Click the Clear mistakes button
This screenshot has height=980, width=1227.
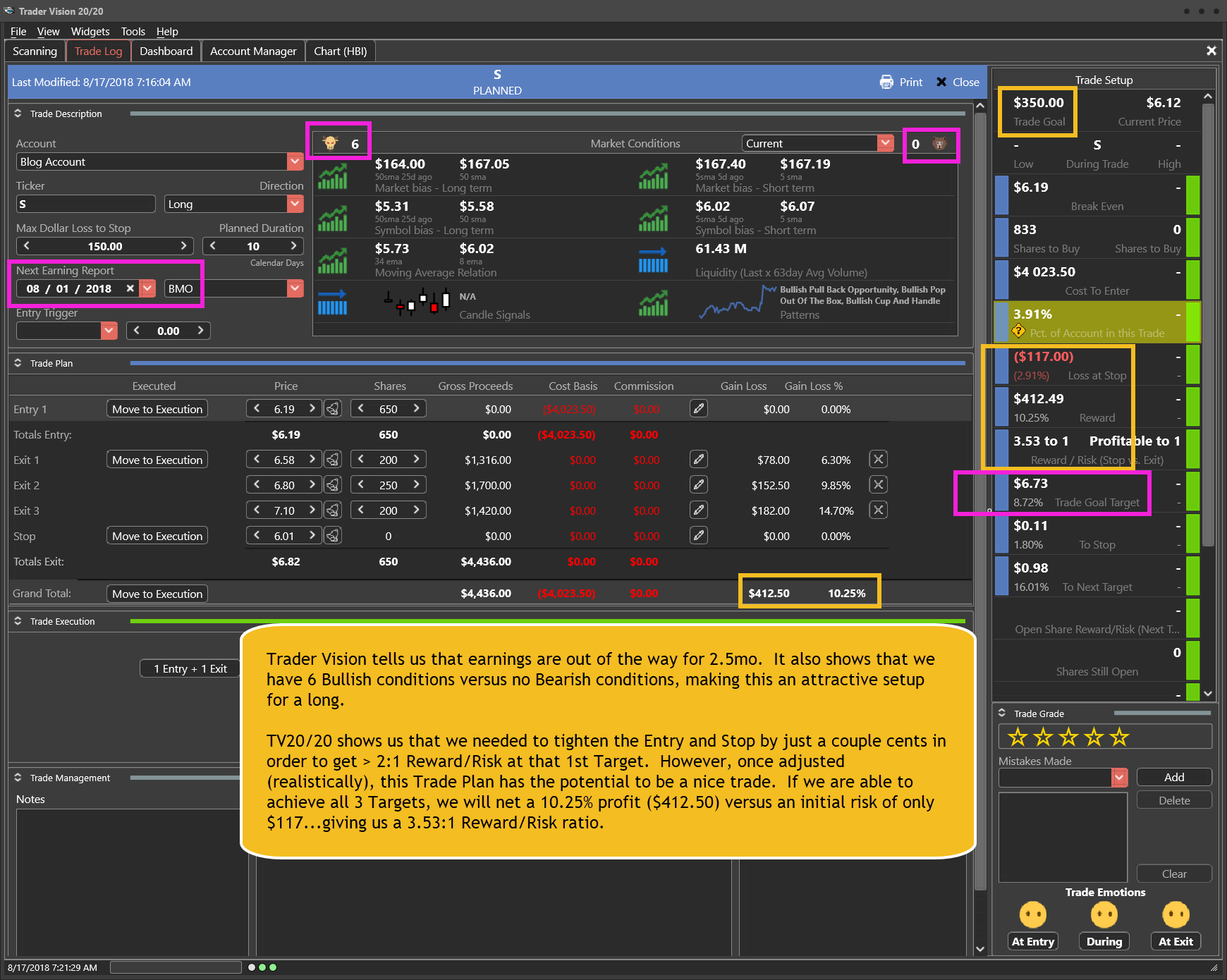pyautogui.click(x=1174, y=874)
